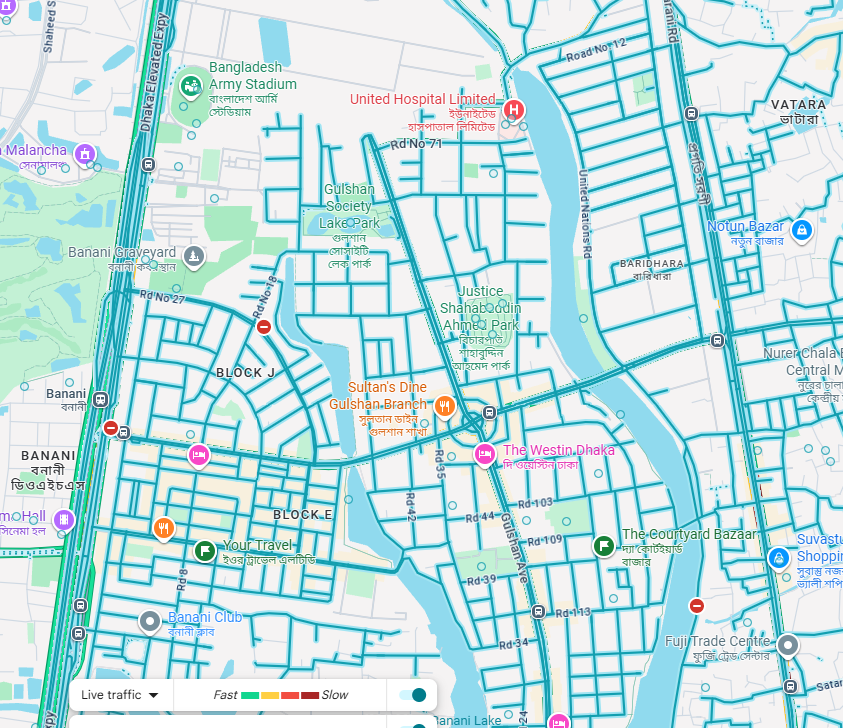Open the United Hospital Limited marker

[513, 110]
